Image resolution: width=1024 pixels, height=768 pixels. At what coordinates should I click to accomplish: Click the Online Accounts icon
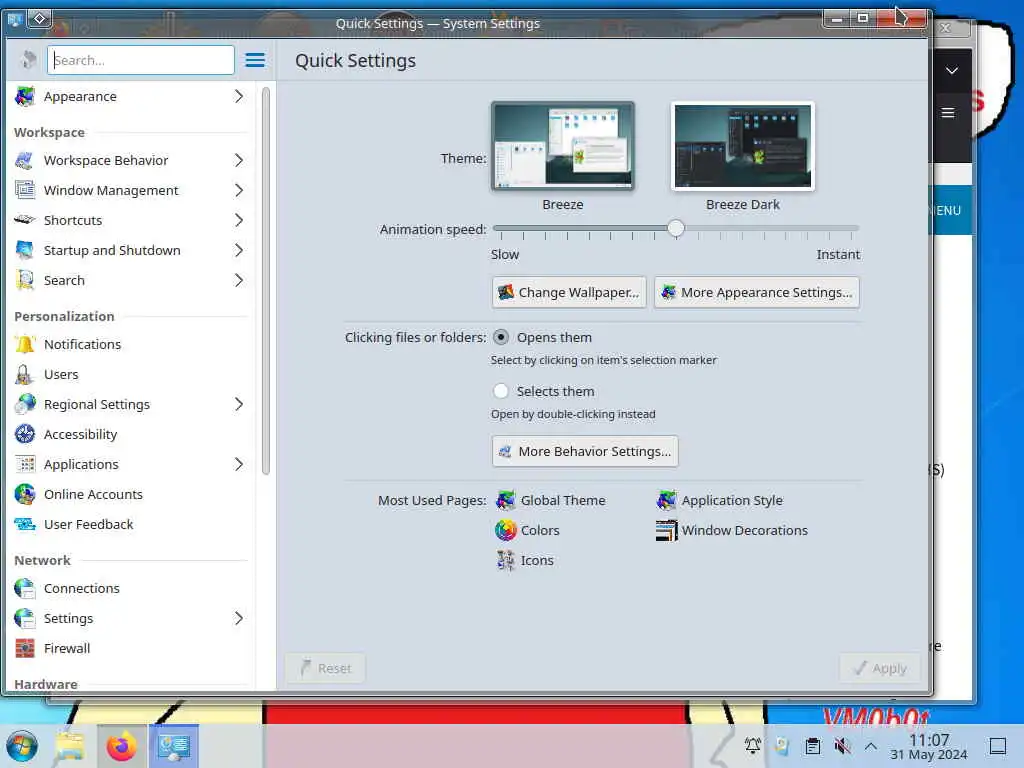click(x=25, y=494)
